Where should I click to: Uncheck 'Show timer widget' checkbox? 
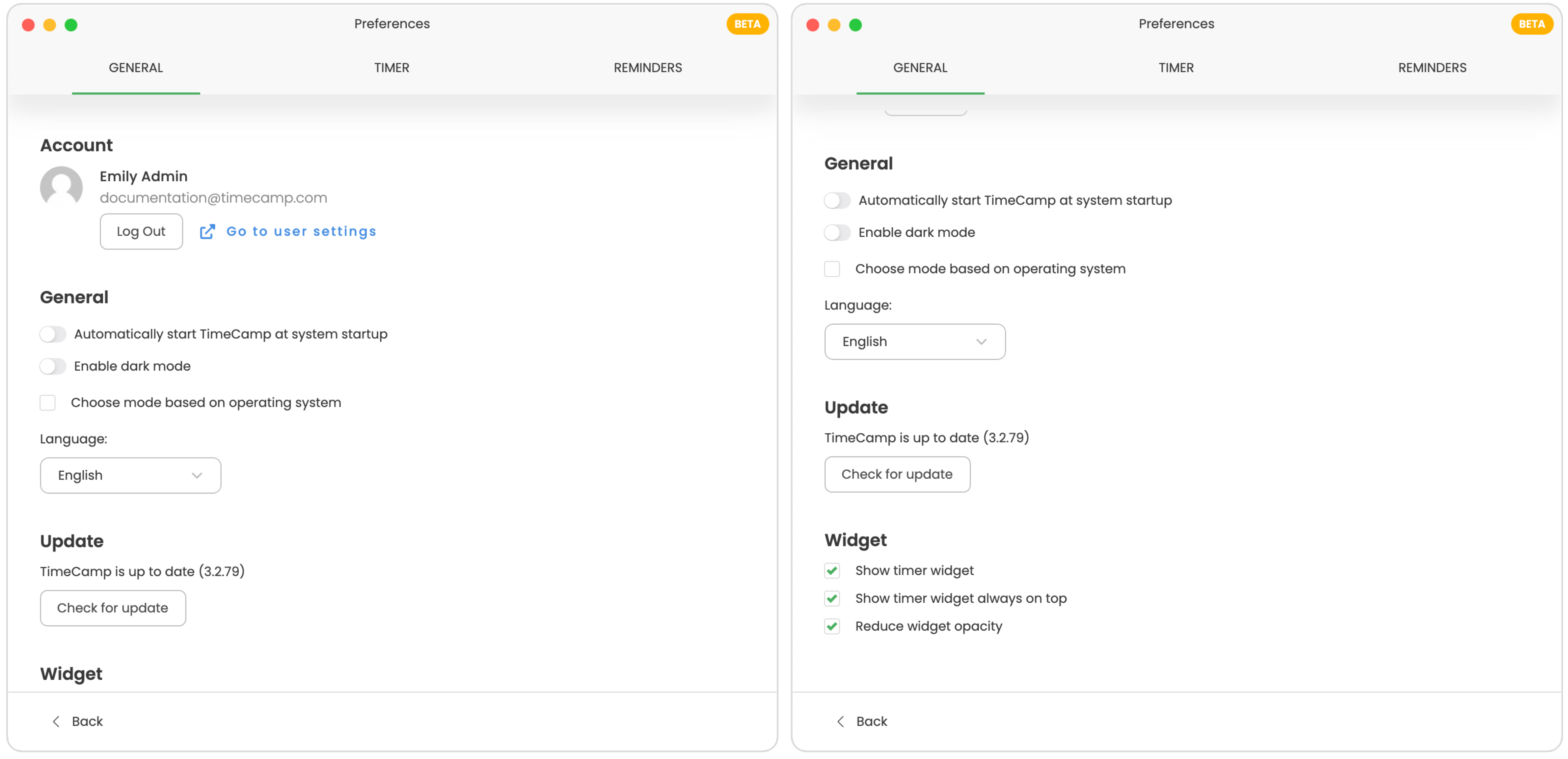832,570
